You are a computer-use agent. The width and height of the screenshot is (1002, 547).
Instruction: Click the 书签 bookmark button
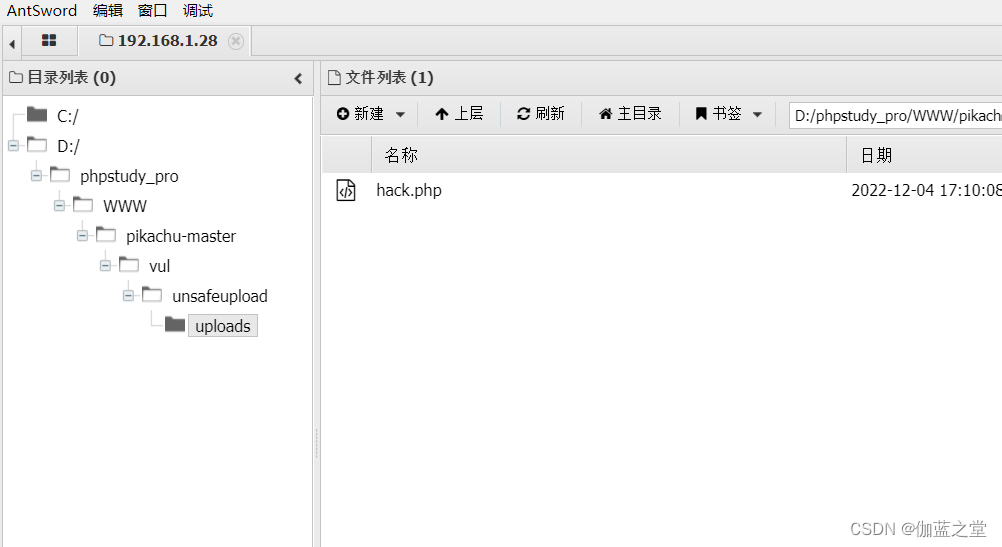click(x=718, y=114)
